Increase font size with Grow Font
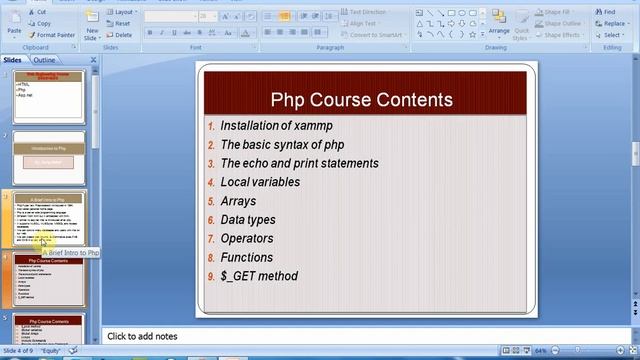 click(x=225, y=16)
